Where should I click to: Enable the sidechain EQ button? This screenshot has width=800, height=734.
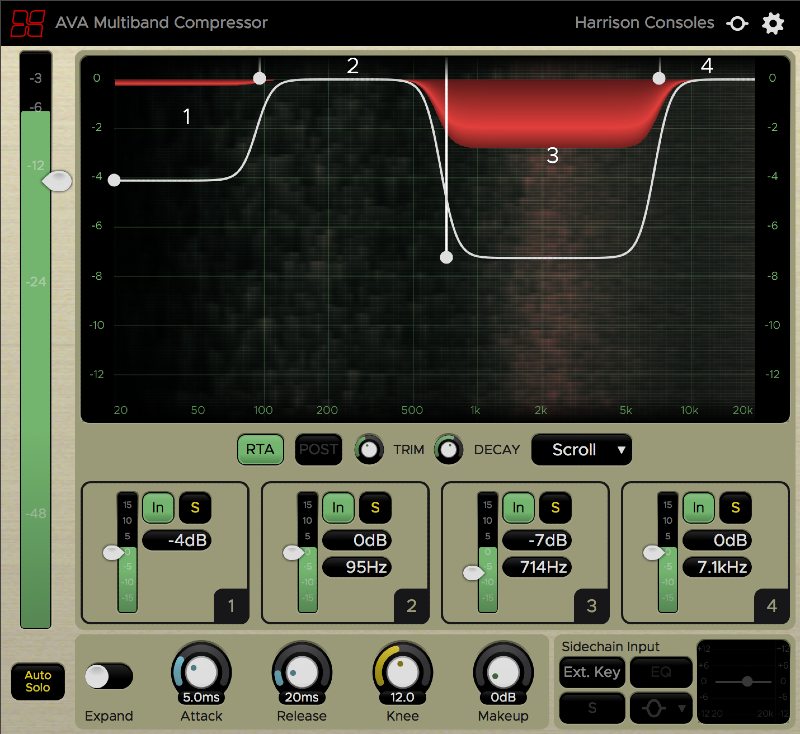[661, 673]
